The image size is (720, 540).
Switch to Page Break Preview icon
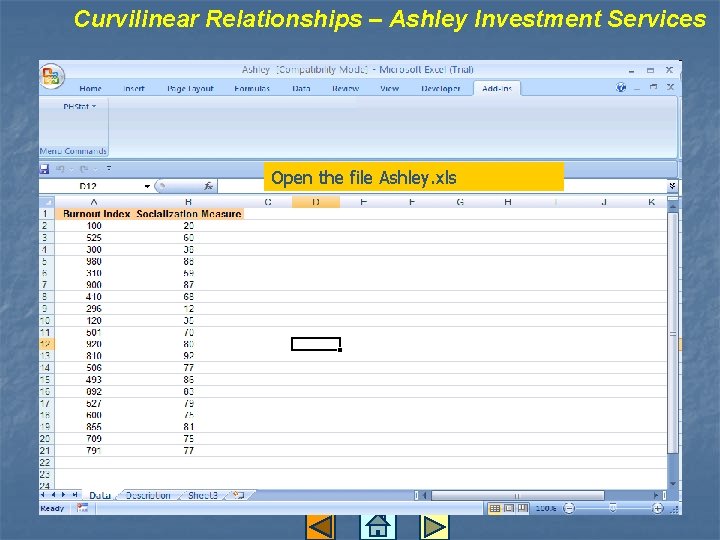point(523,508)
